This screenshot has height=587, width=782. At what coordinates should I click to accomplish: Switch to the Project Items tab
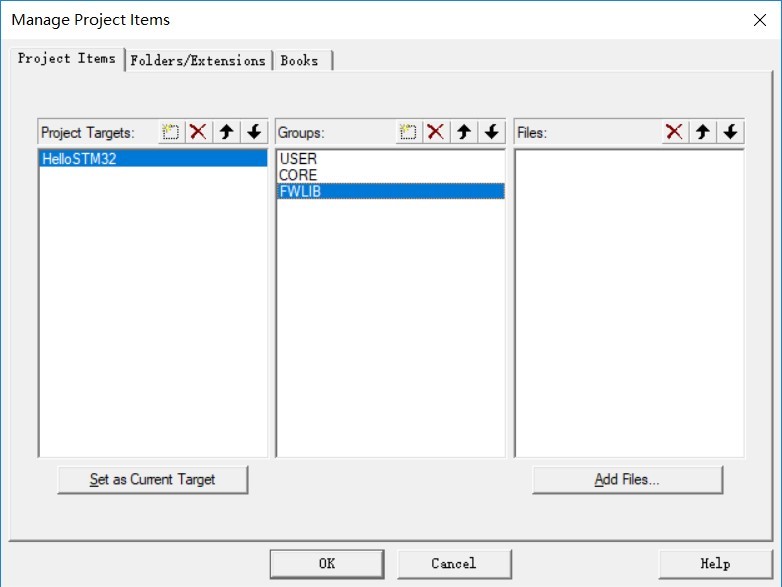pos(67,59)
